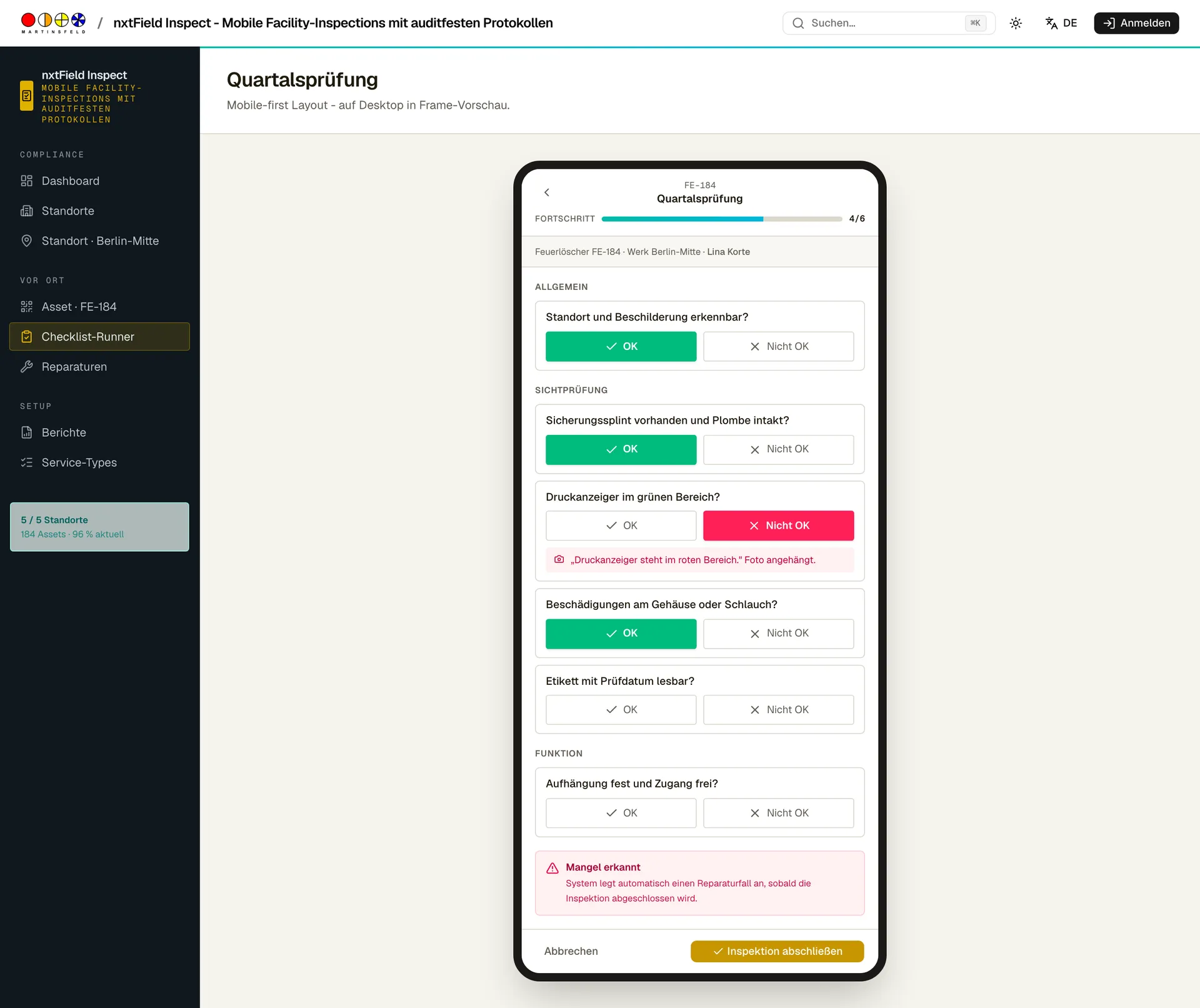1200x1008 pixels.
Task: Toggle the light/dark theme sun icon
Action: point(1016,23)
